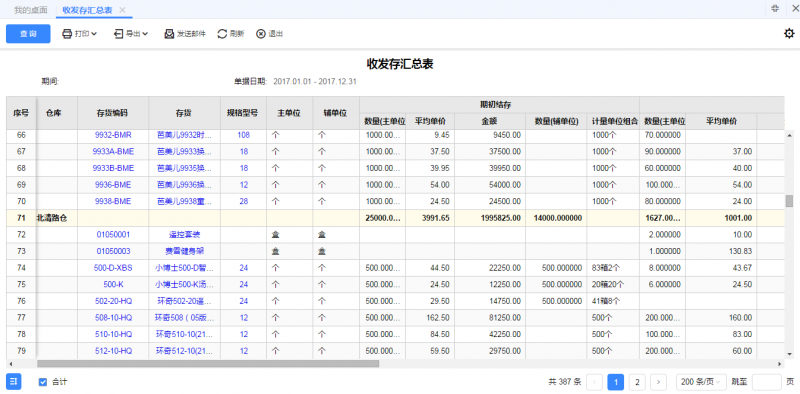Click inventory name 赛雷健身架

pyautogui.click(x=184, y=252)
